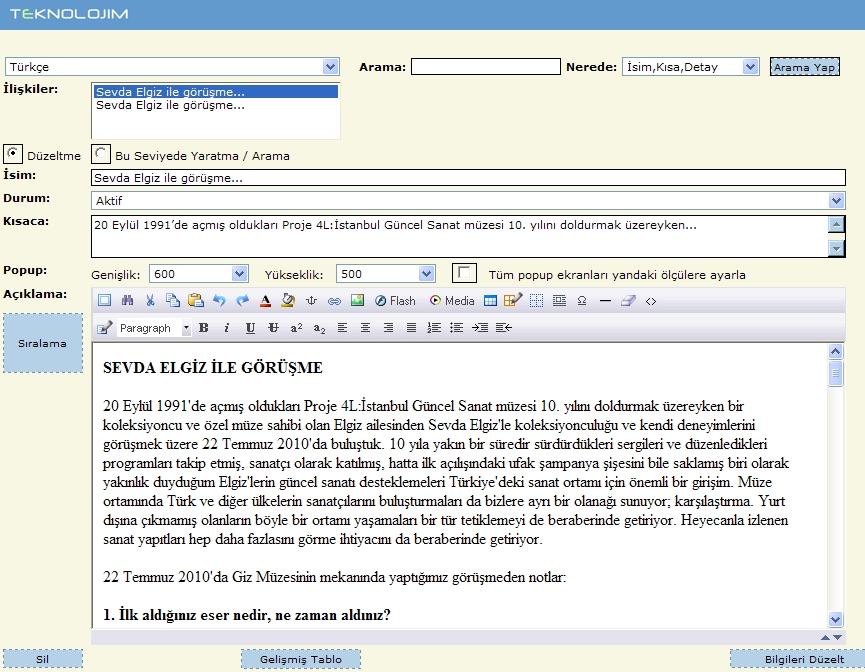Click the editor scrollbar up arrow
This screenshot has width=865, height=672.
tap(835, 351)
